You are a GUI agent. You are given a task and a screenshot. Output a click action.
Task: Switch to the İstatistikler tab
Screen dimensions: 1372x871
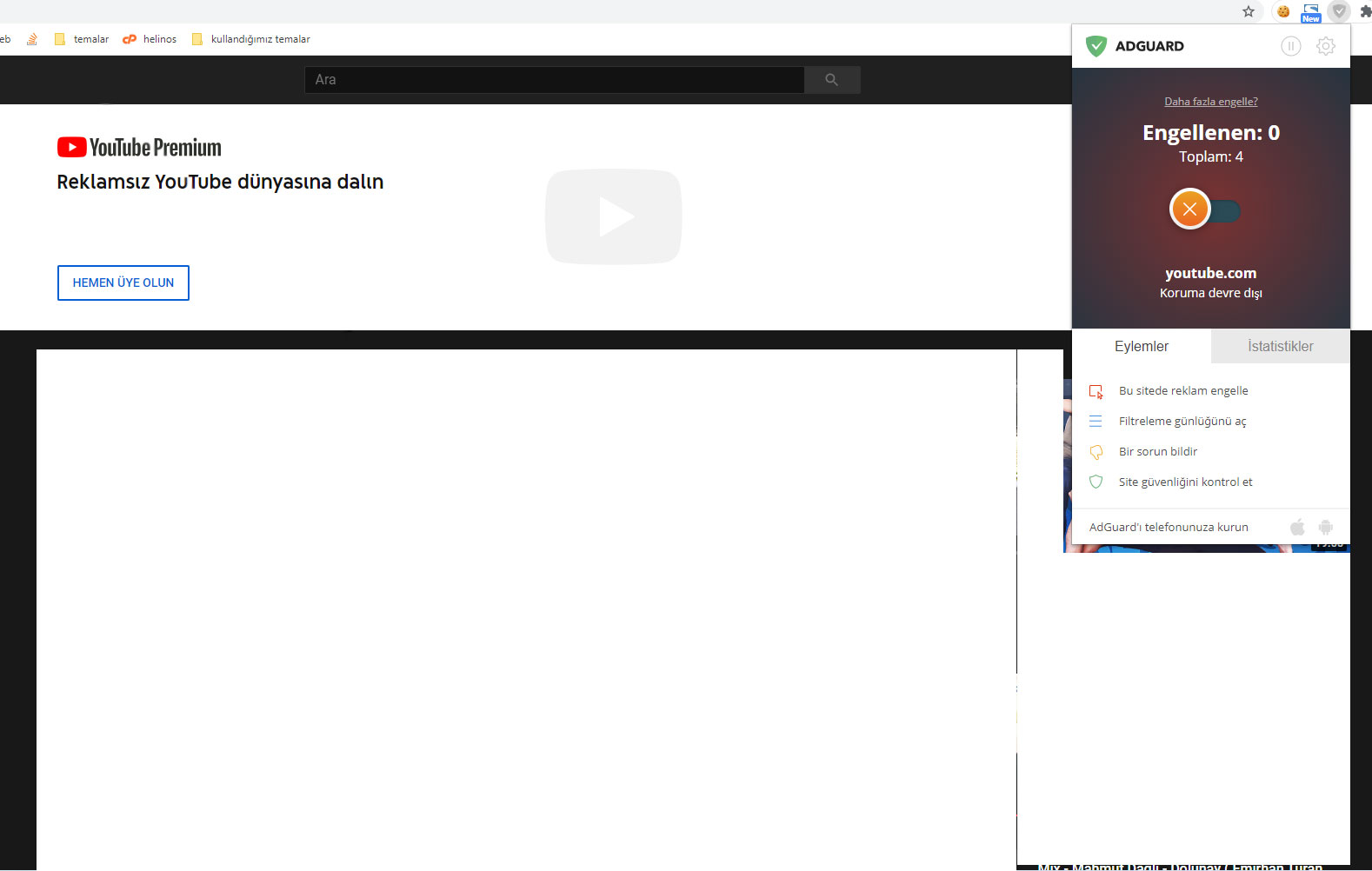1281,346
